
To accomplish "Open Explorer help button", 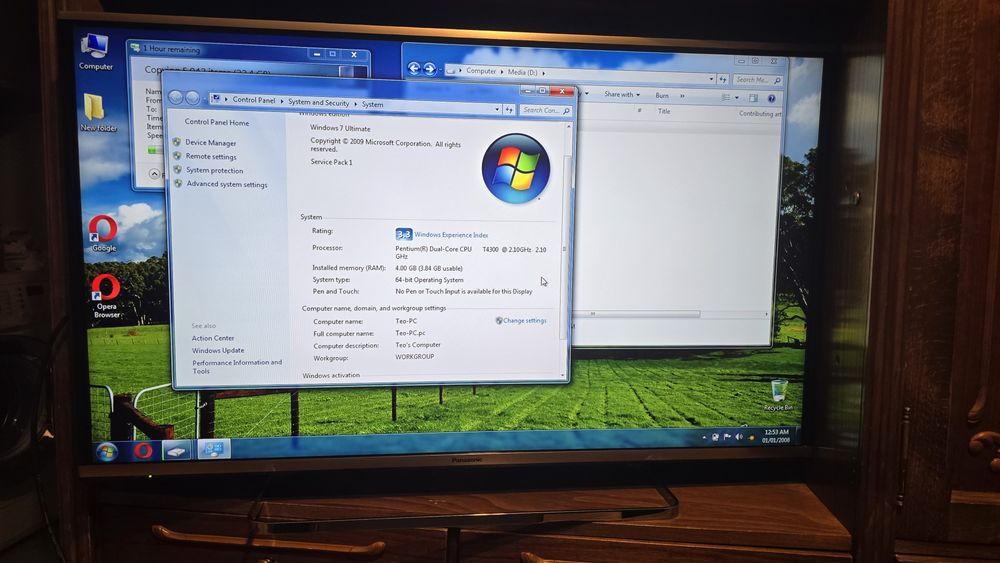I will 771,98.
